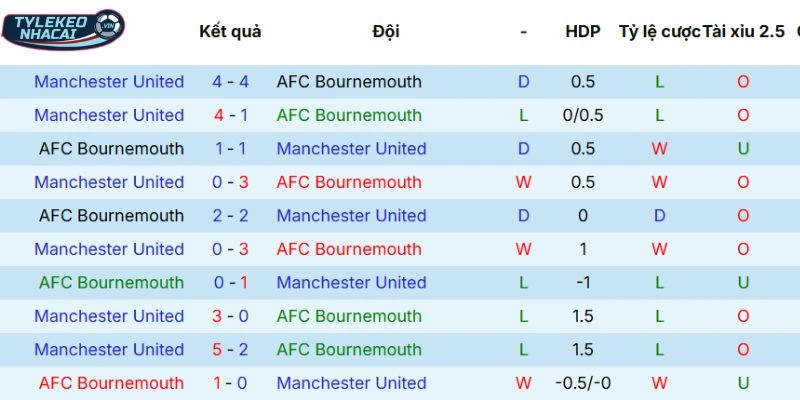
Task: Select the "Tỷ lệ cược" column header
Action: (x=659, y=31)
